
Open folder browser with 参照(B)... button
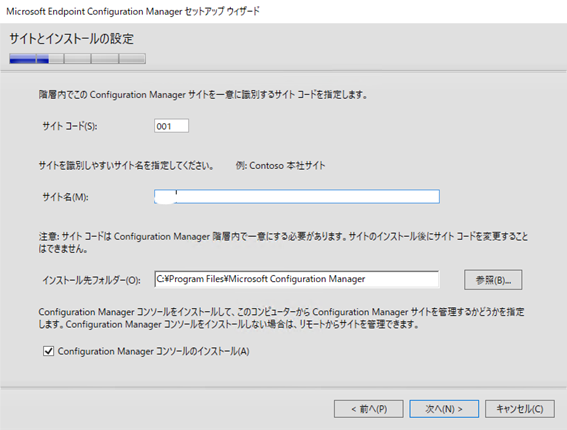[493, 280]
